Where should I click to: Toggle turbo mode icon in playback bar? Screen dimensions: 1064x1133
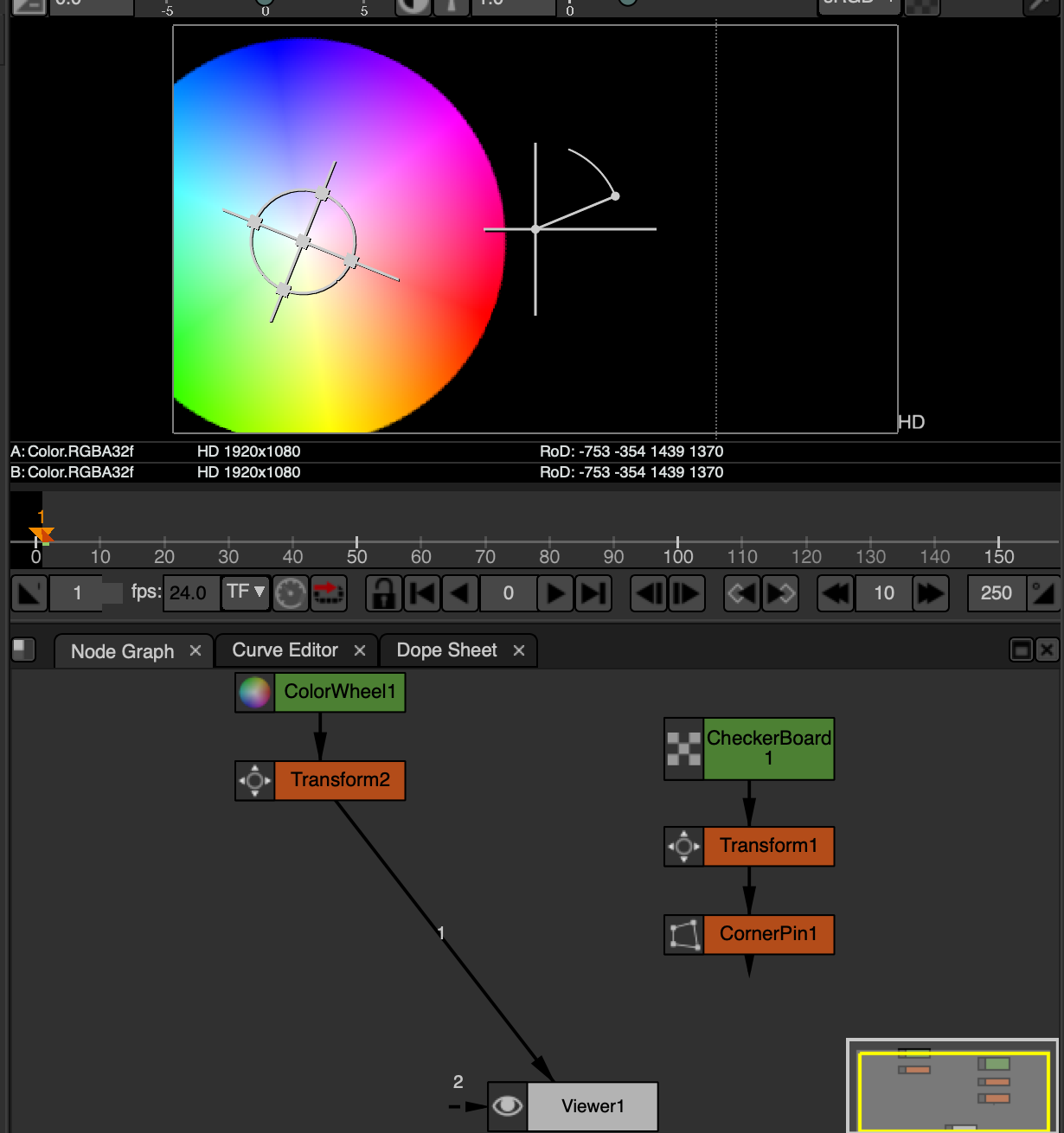point(291,593)
